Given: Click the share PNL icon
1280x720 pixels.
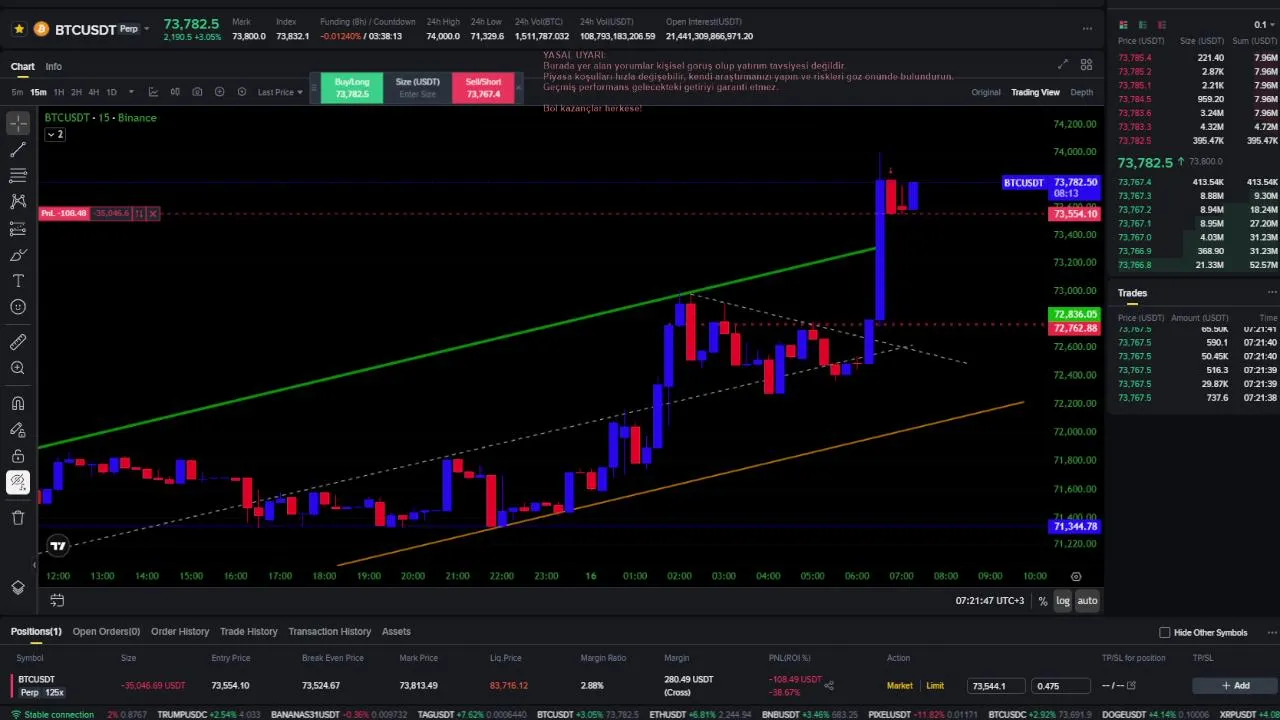Looking at the screenshot, I should [829, 685].
